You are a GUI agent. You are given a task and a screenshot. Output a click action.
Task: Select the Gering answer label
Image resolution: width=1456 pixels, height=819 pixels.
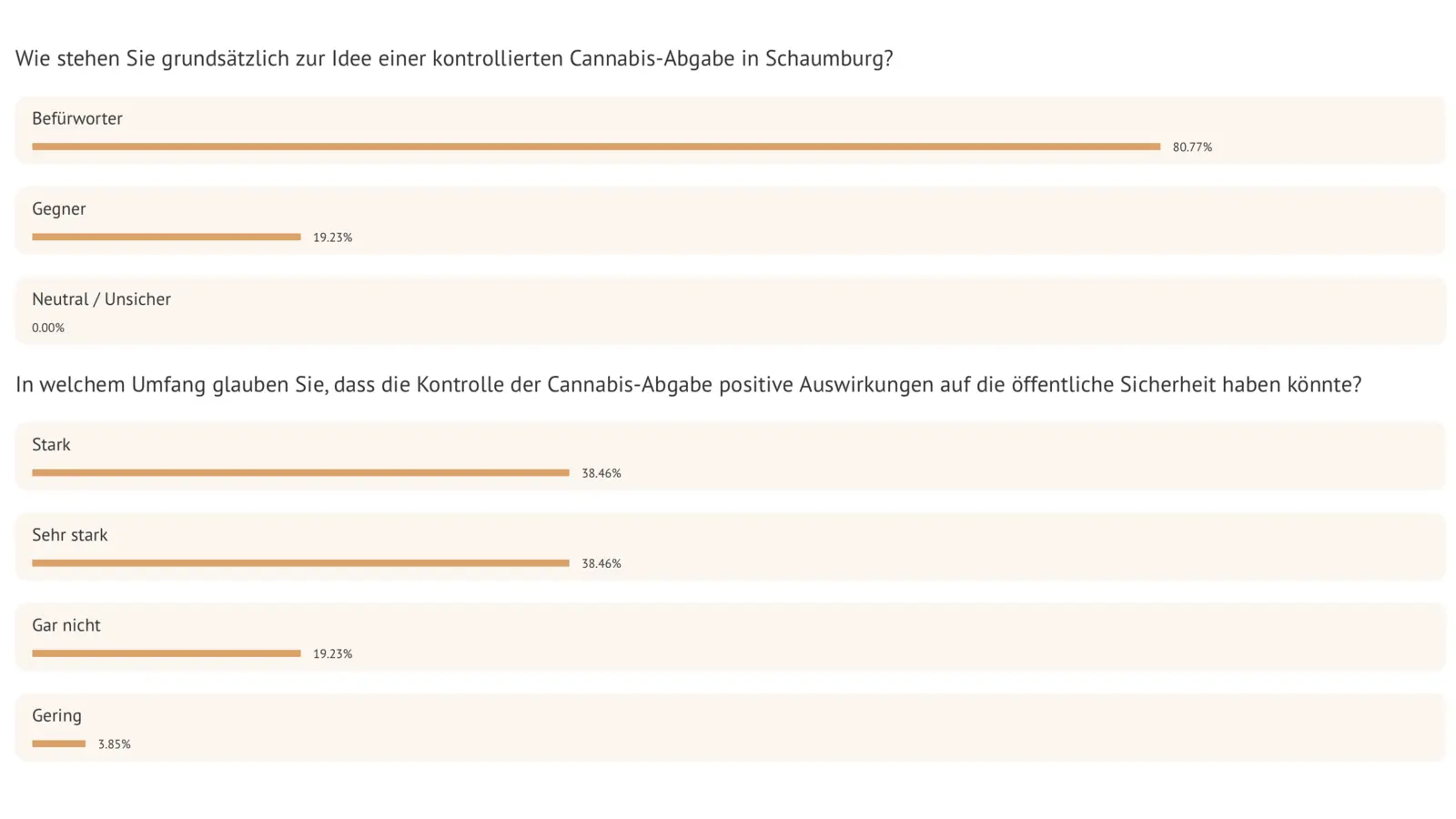point(56,715)
